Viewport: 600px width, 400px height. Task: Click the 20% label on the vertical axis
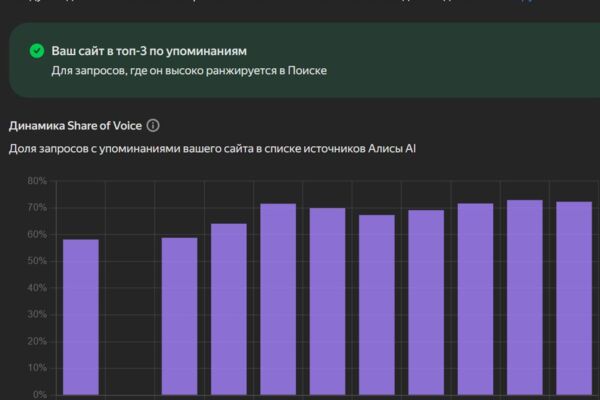37,341
